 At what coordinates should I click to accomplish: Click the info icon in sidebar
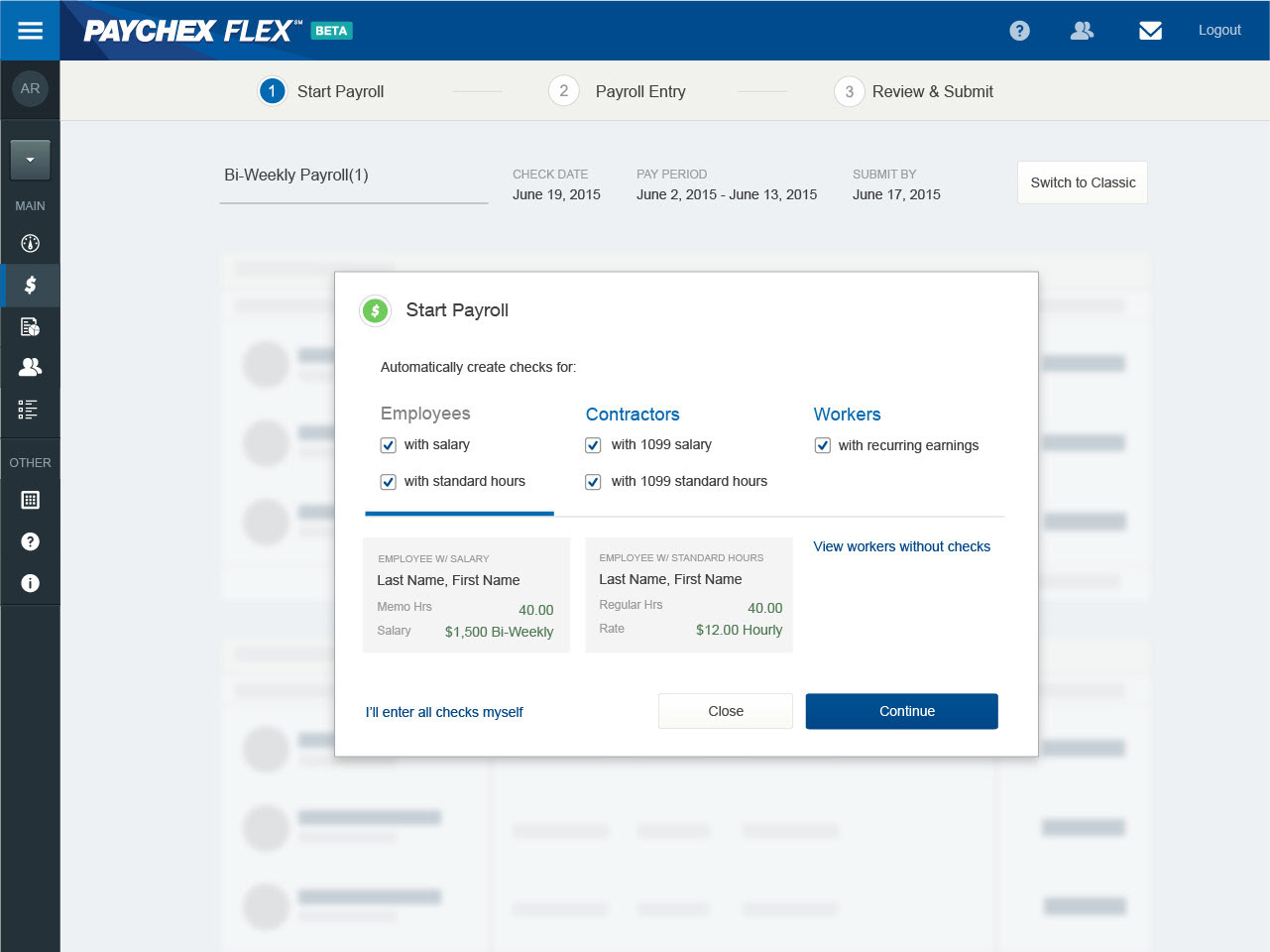(x=30, y=583)
